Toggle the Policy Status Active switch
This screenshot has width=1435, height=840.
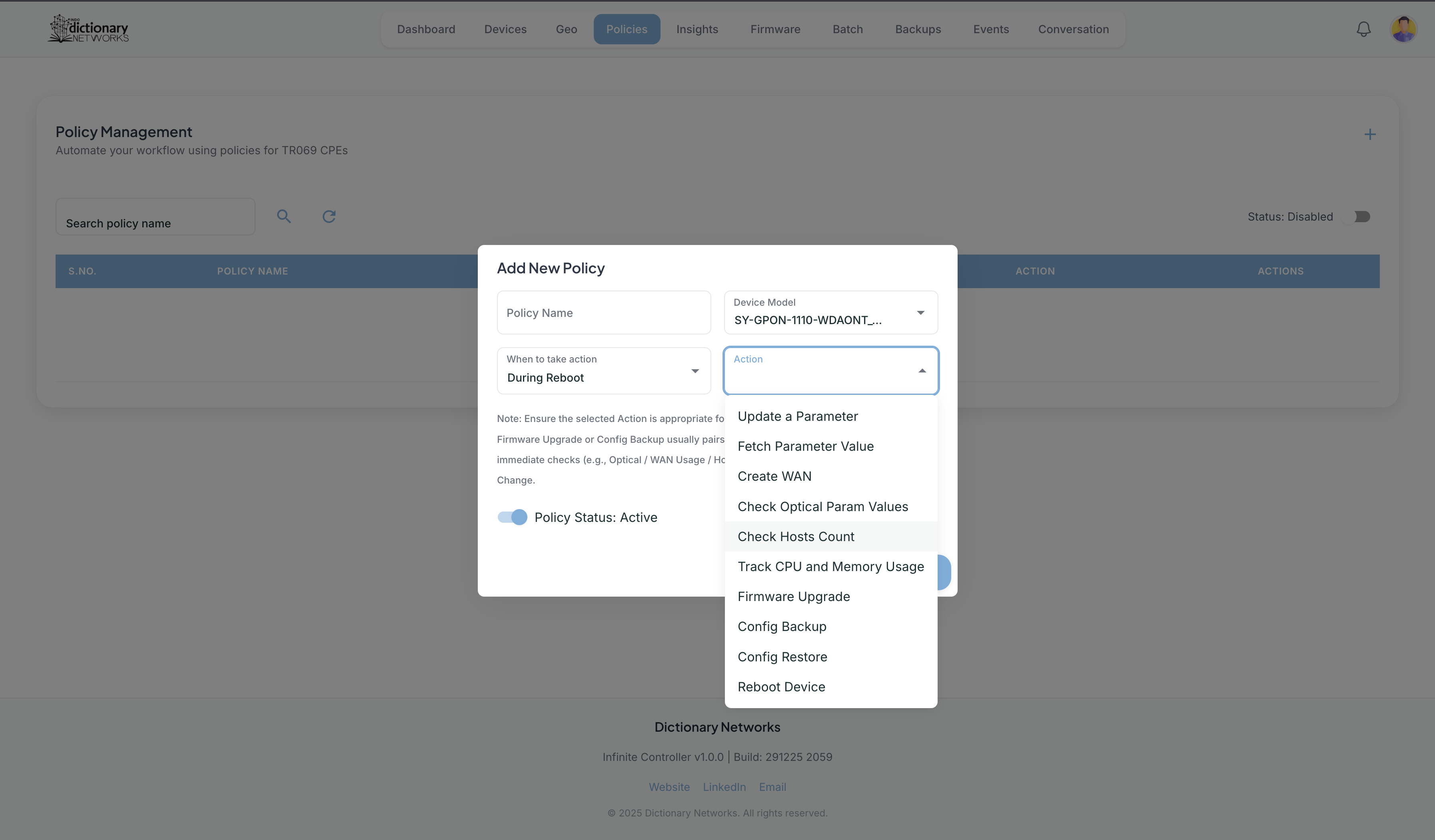[x=513, y=517]
